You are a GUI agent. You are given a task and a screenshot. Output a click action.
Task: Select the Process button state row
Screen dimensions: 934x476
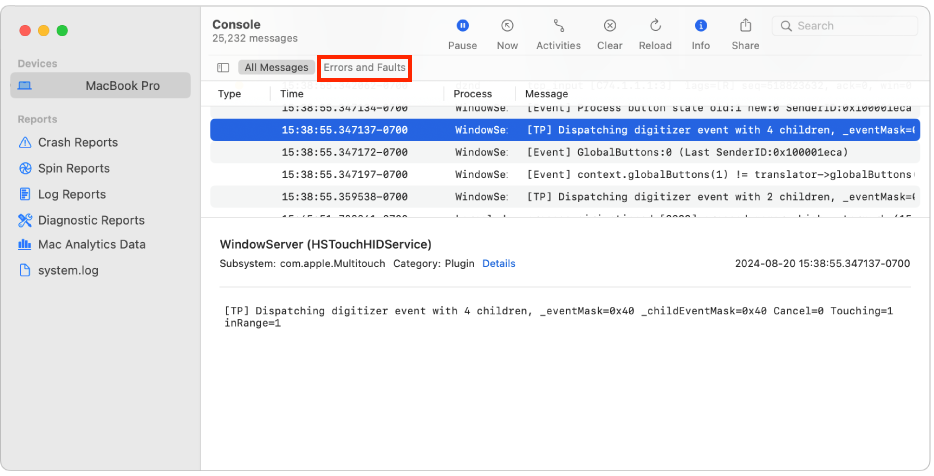(x=565, y=111)
